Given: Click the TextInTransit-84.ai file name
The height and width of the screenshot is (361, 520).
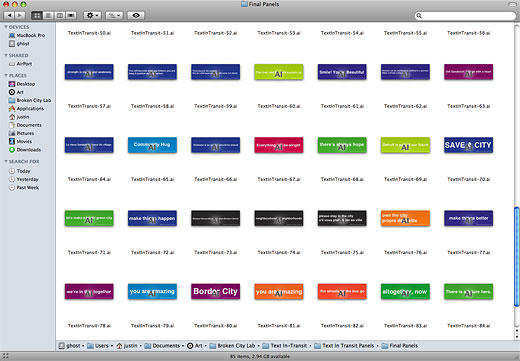Looking at the screenshot, I should click(x=469, y=326).
